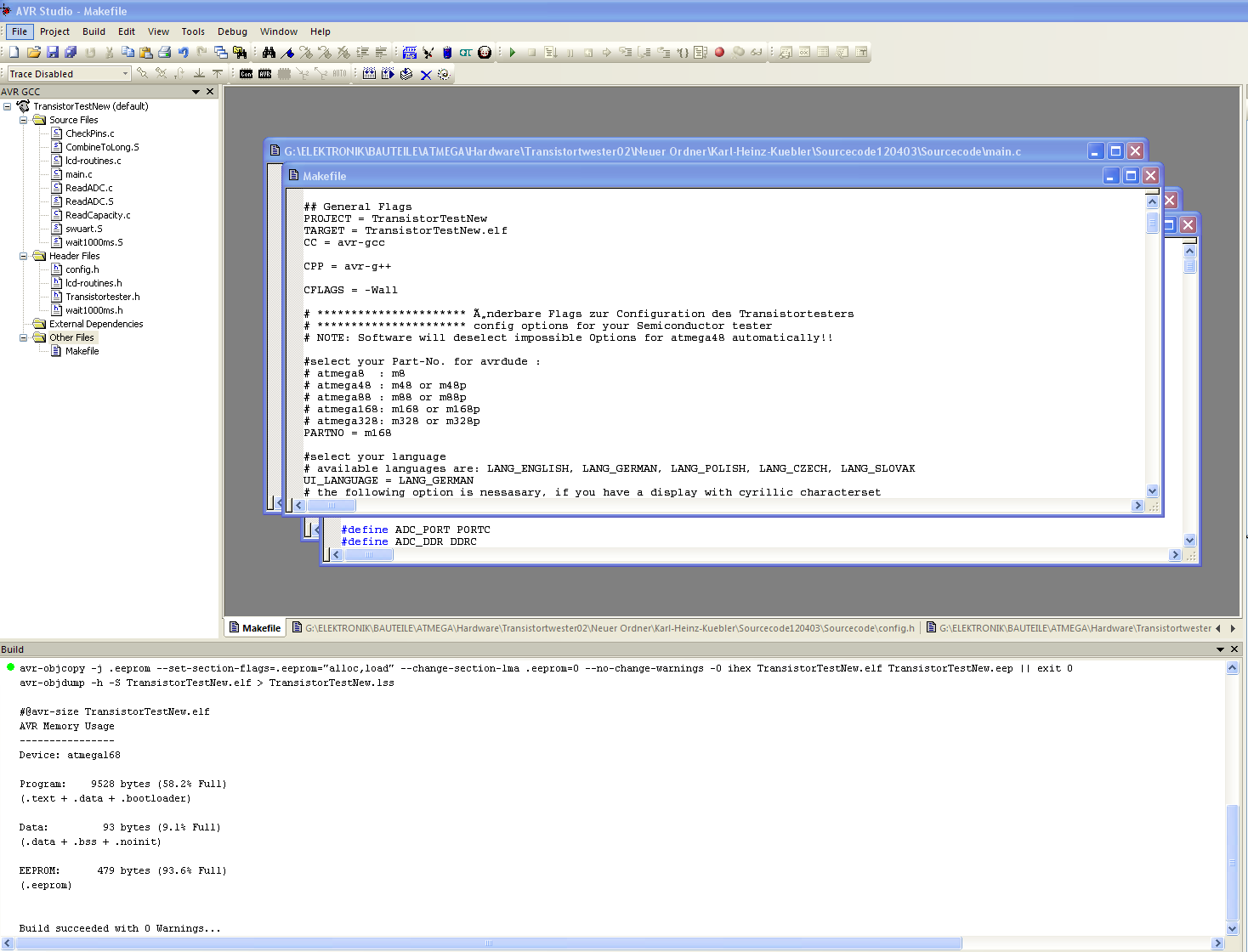Open the File menu

[20, 31]
